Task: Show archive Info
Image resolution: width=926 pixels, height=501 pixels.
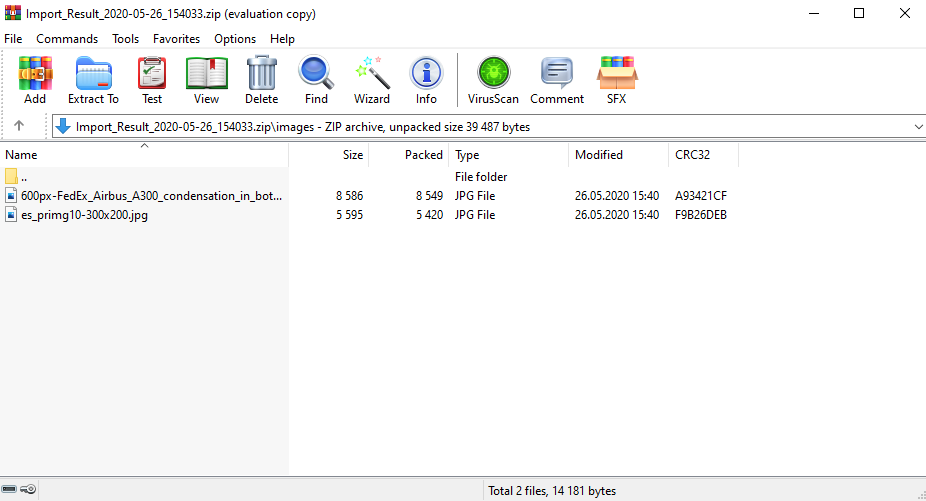Action: 426,80
